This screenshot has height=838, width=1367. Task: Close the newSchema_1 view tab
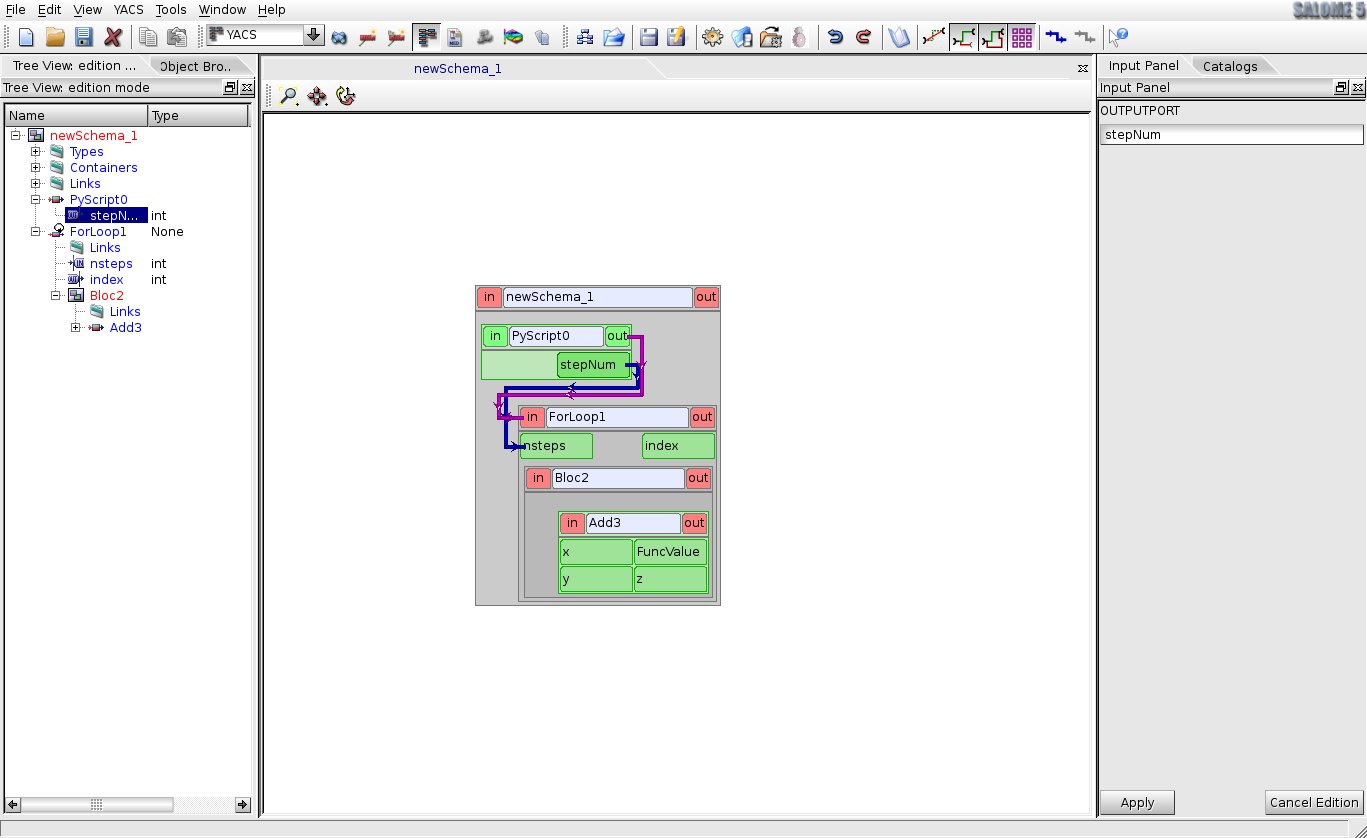pyautogui.click(x=1082, y=69)
